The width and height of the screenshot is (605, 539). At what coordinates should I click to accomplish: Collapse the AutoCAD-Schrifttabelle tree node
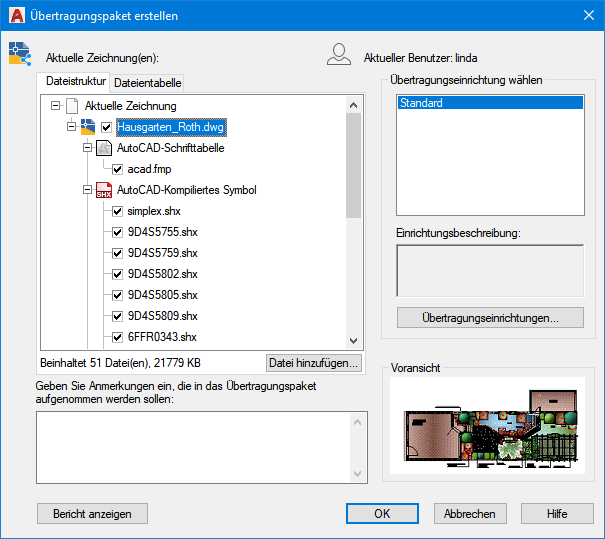88,148
